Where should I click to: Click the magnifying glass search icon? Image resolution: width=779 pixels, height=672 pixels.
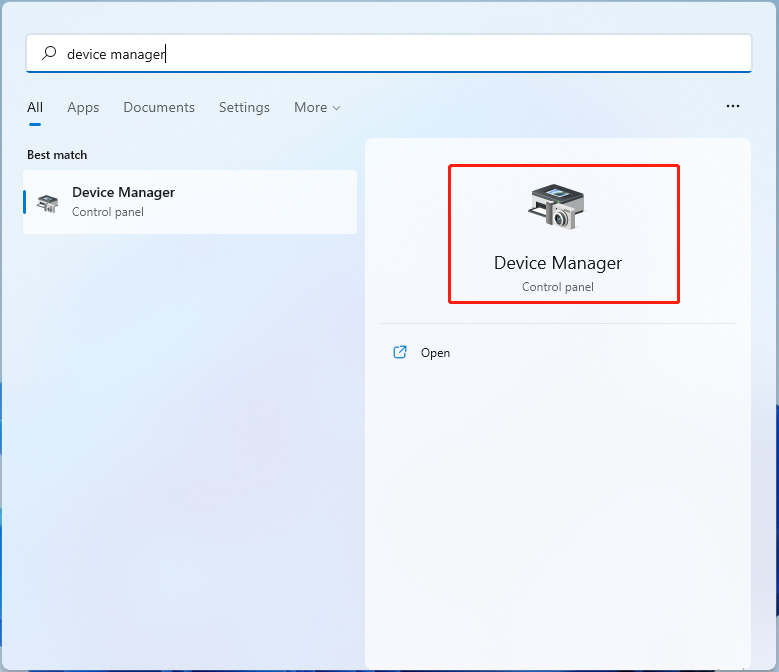[x=49, y=53]
